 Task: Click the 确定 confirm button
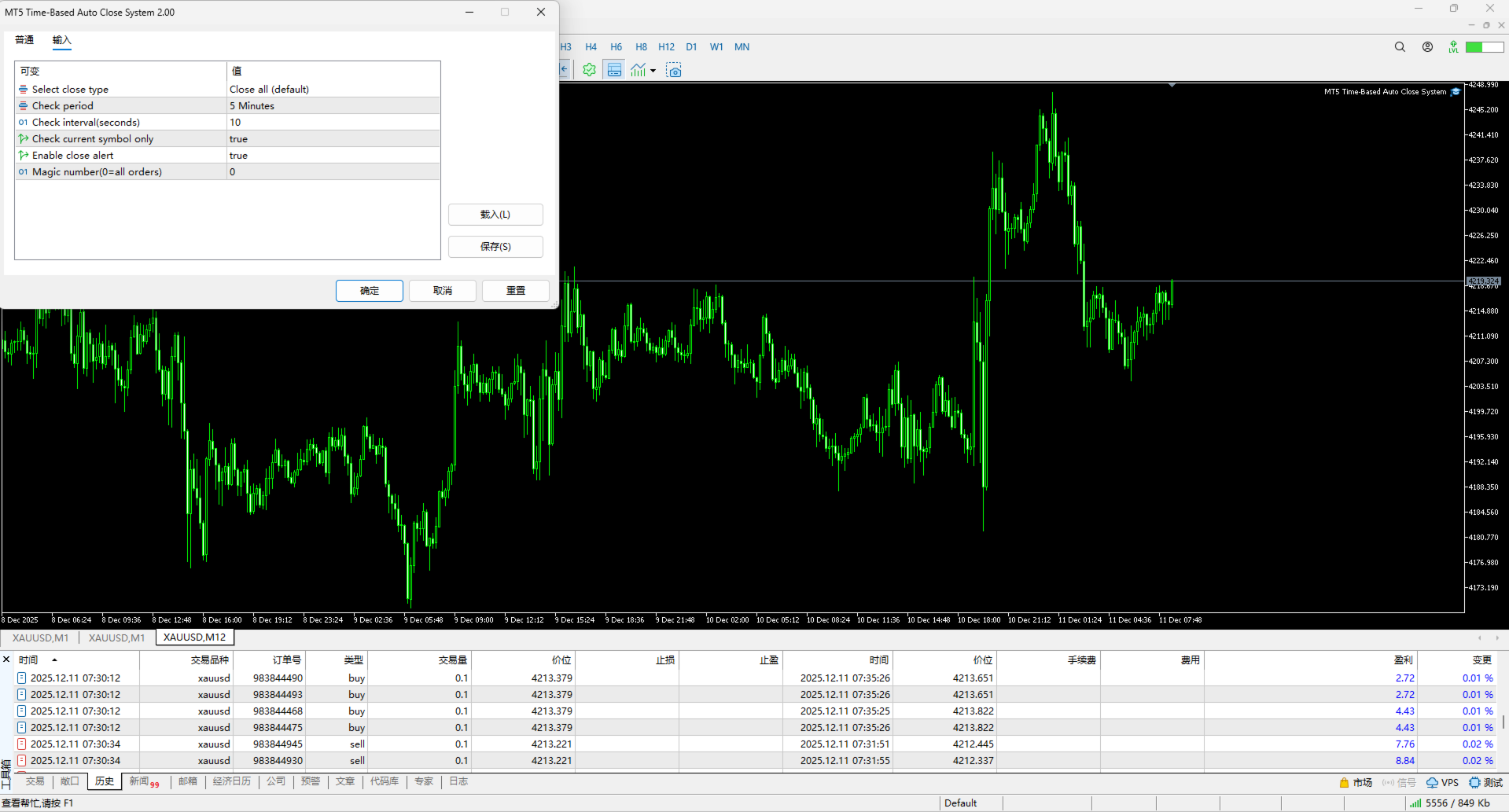pos(370,291)
